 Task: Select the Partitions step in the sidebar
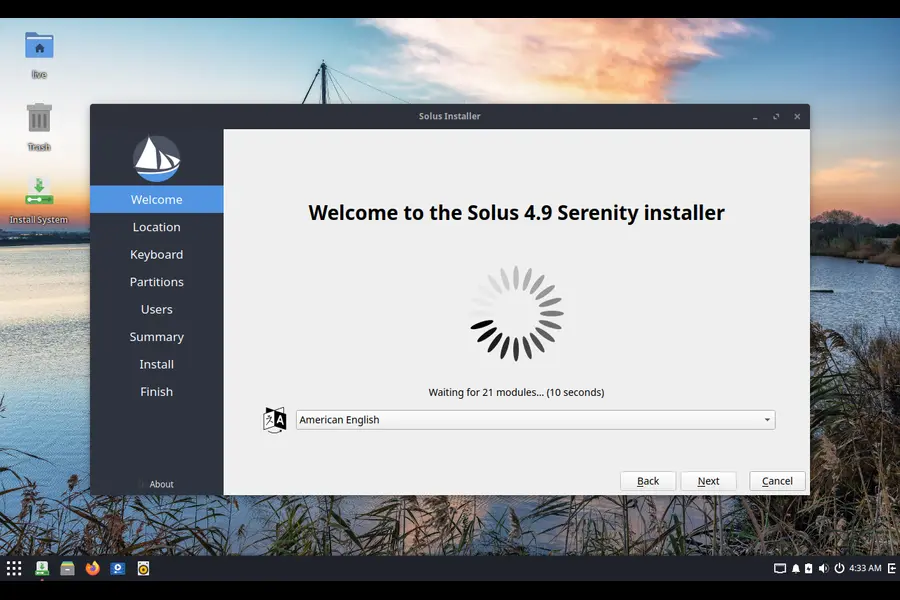coord(156,281)
